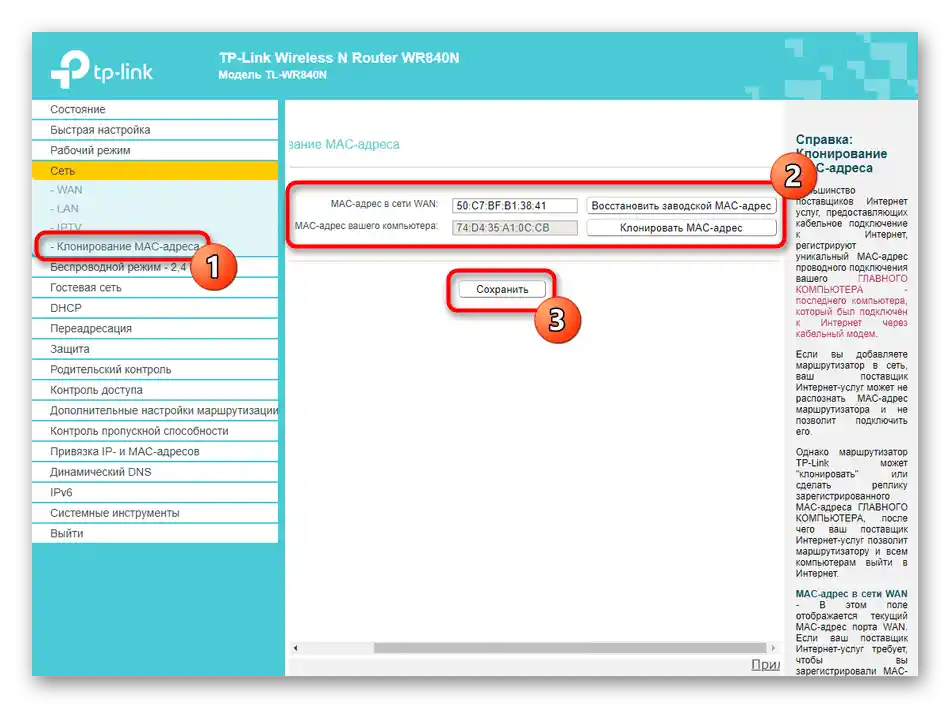Click the TP-Link Wireless N Router WR840N title

coord(339,58)
